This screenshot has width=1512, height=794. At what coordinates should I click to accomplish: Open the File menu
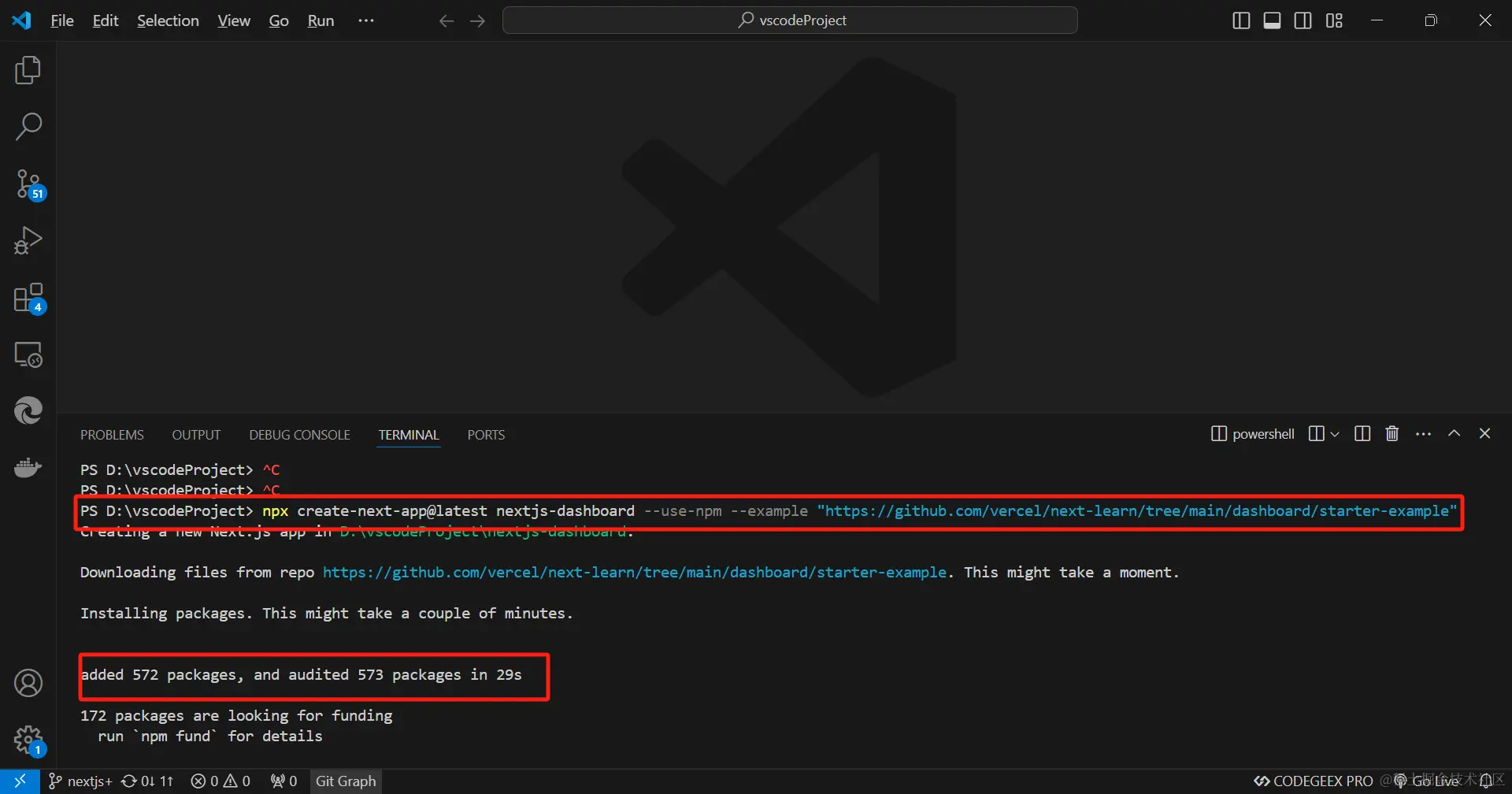pos(62,20)
